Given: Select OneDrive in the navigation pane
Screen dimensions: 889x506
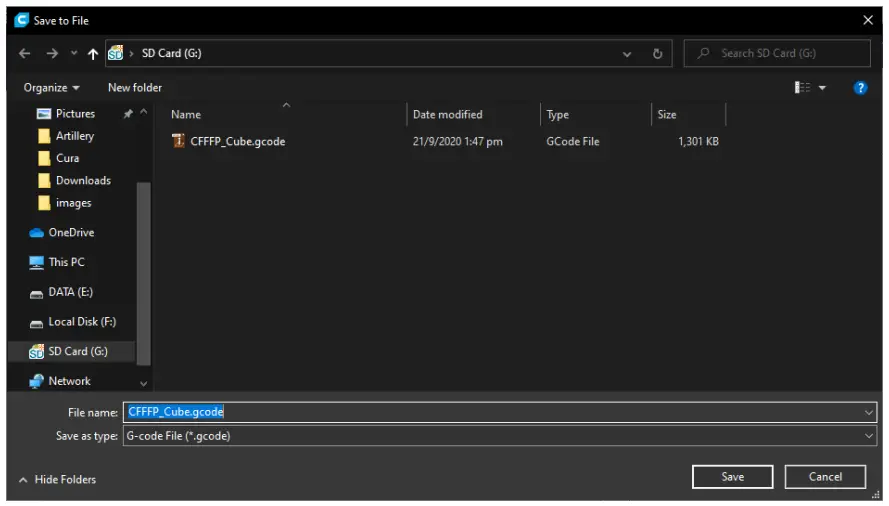Looking at the screenshot, I should pyautogui.click(x=70, y=233).
